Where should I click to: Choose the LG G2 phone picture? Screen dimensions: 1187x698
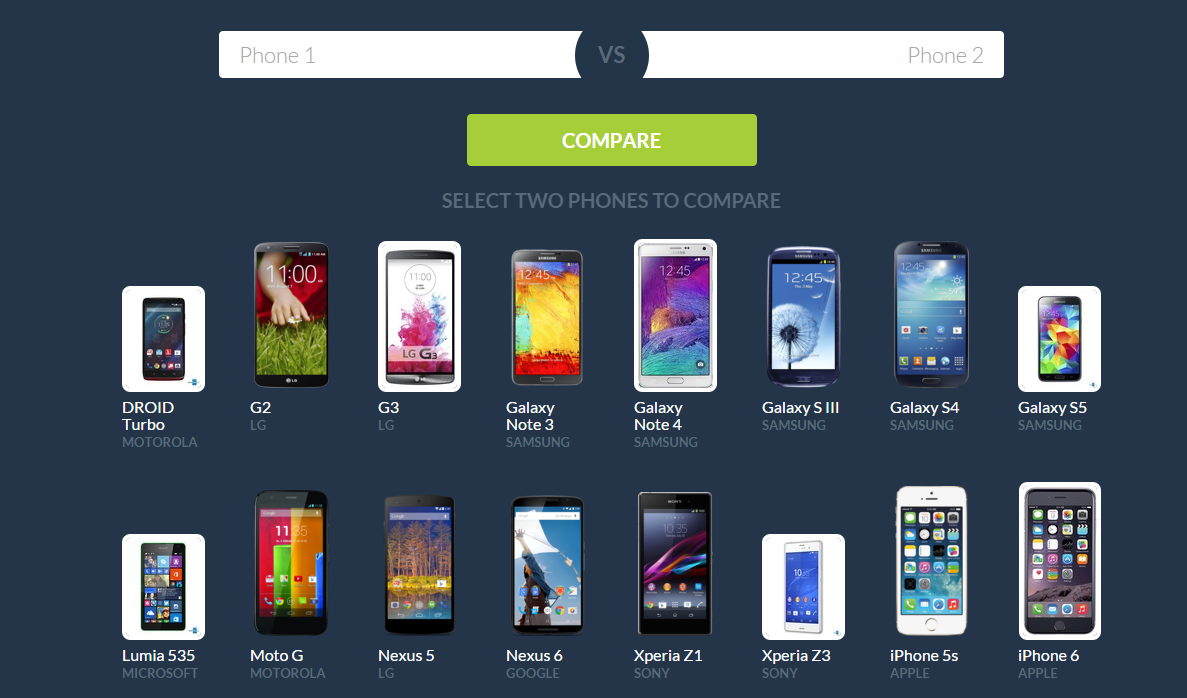coord(291,315)
